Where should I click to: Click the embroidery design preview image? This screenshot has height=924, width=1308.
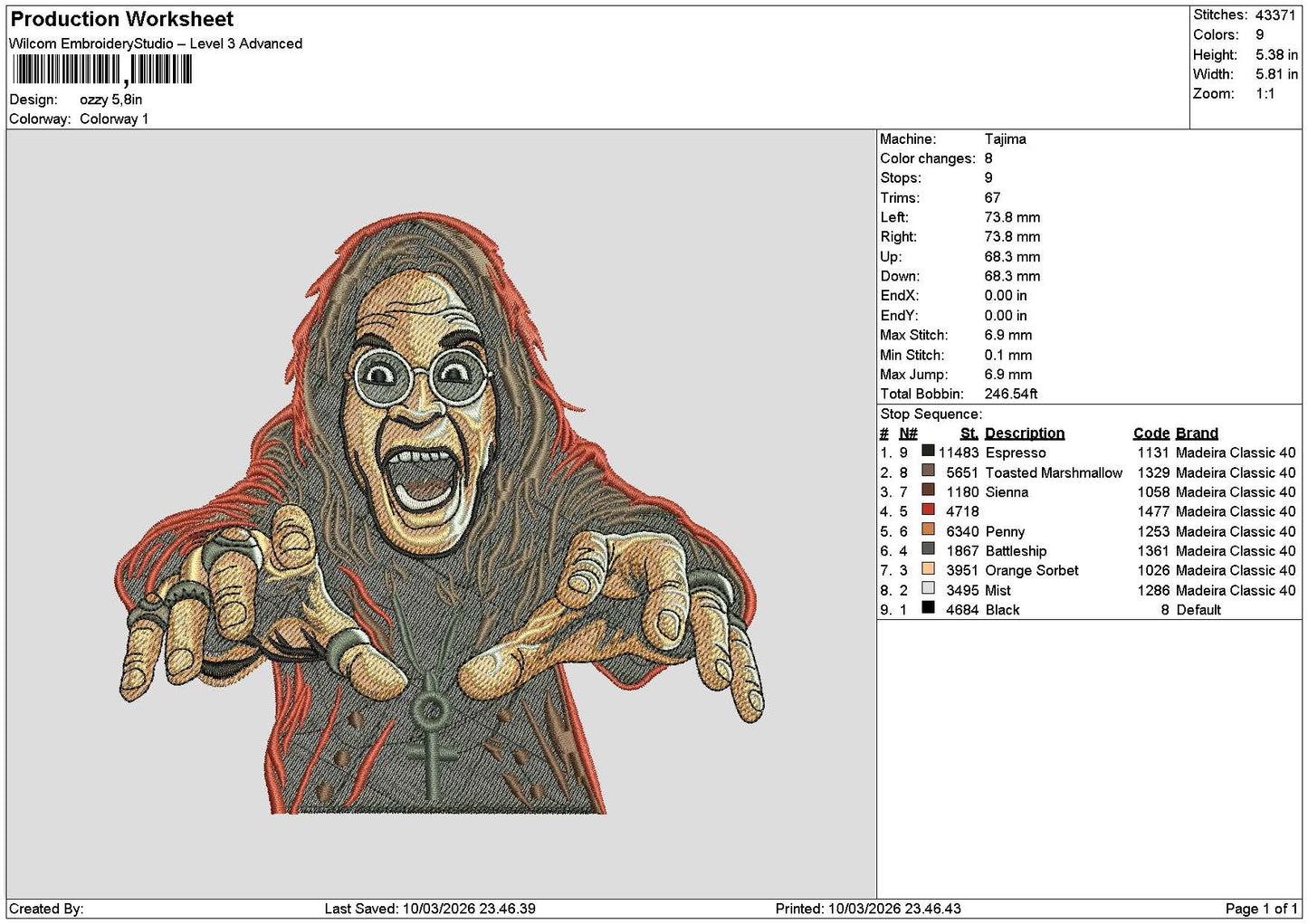pyautogui.click(x=441, y=514)
